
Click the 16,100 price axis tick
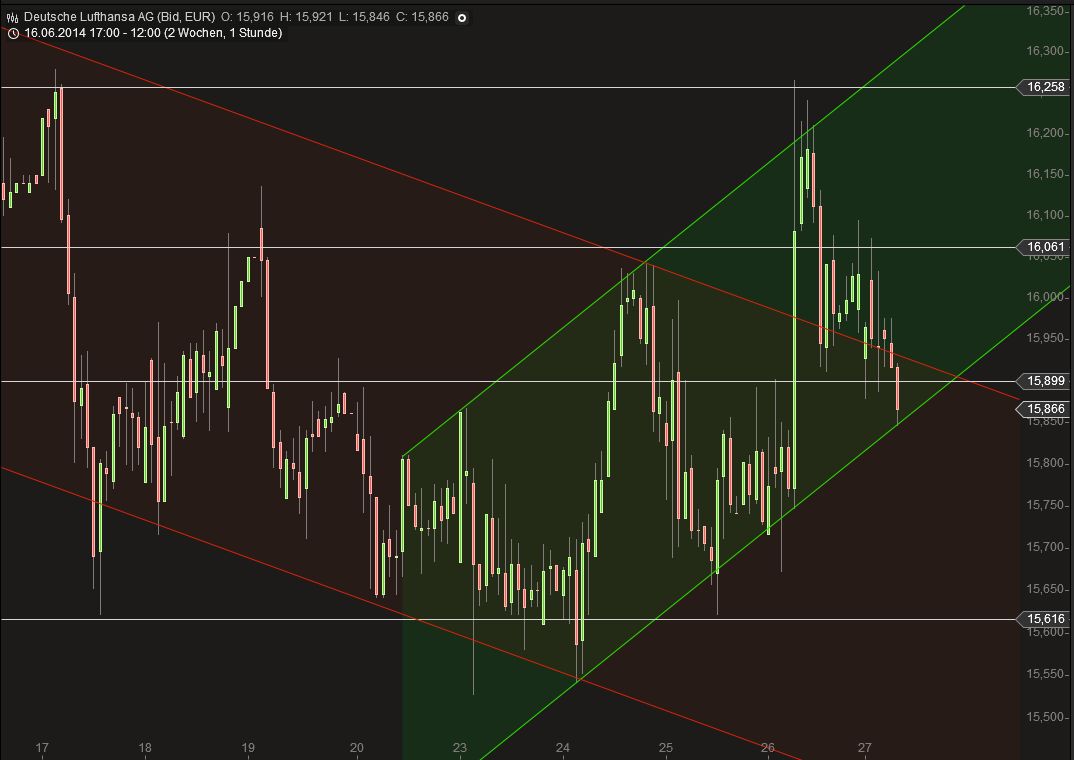click(1045, 215)
